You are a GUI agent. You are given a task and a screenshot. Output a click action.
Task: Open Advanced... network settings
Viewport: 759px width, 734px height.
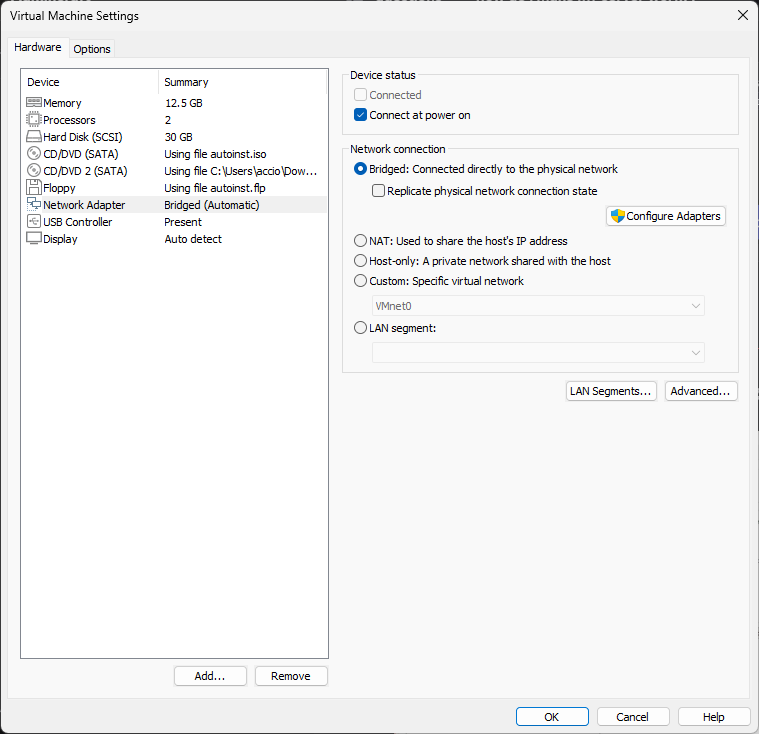tap(700, 391)
